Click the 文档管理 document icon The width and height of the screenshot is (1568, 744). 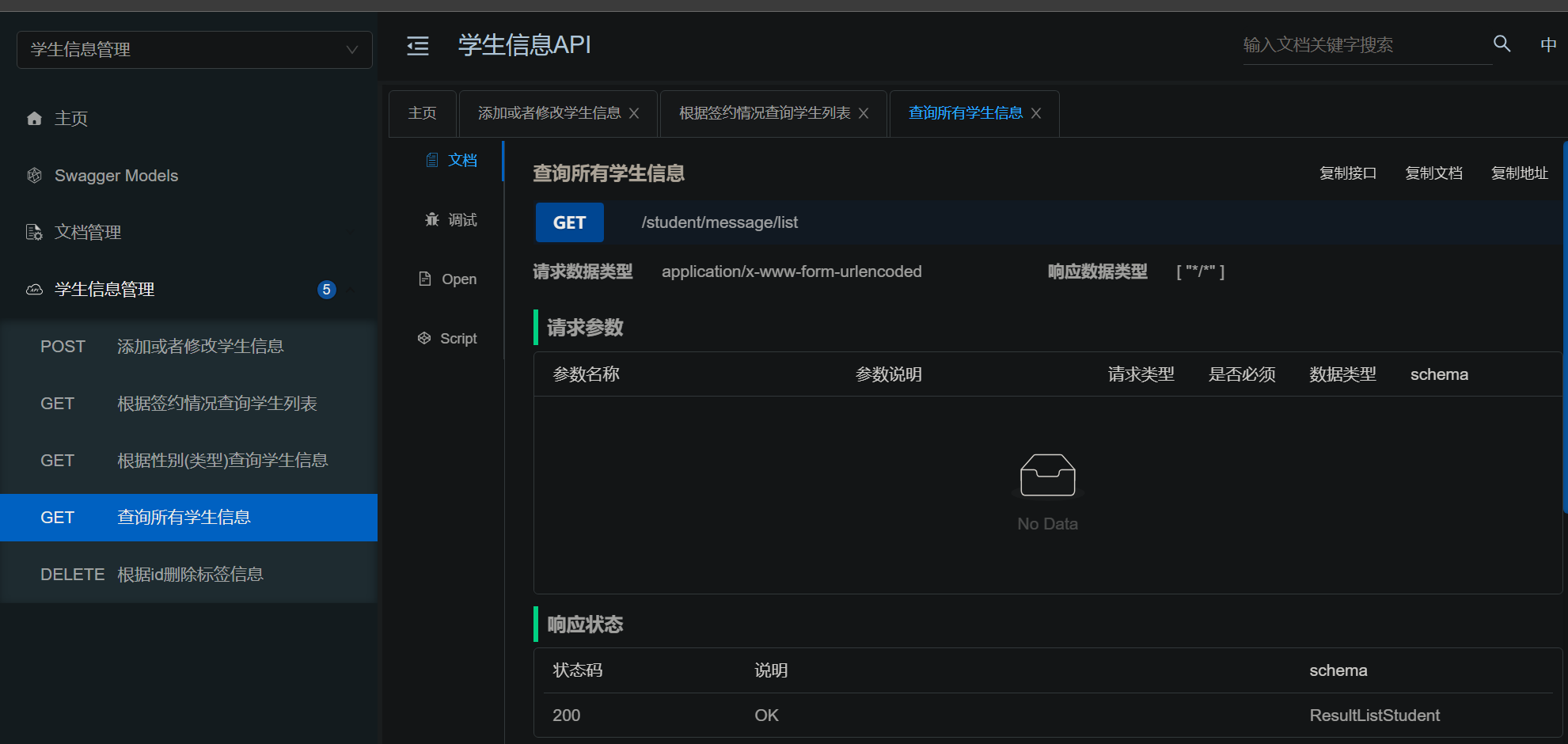(34, 233)
